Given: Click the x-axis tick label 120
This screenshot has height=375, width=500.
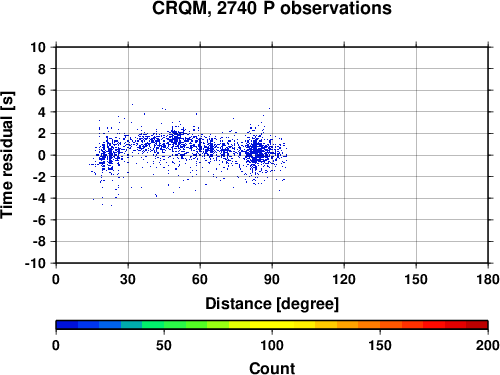Looking at the screenshot, I should [x=344, y=279].
